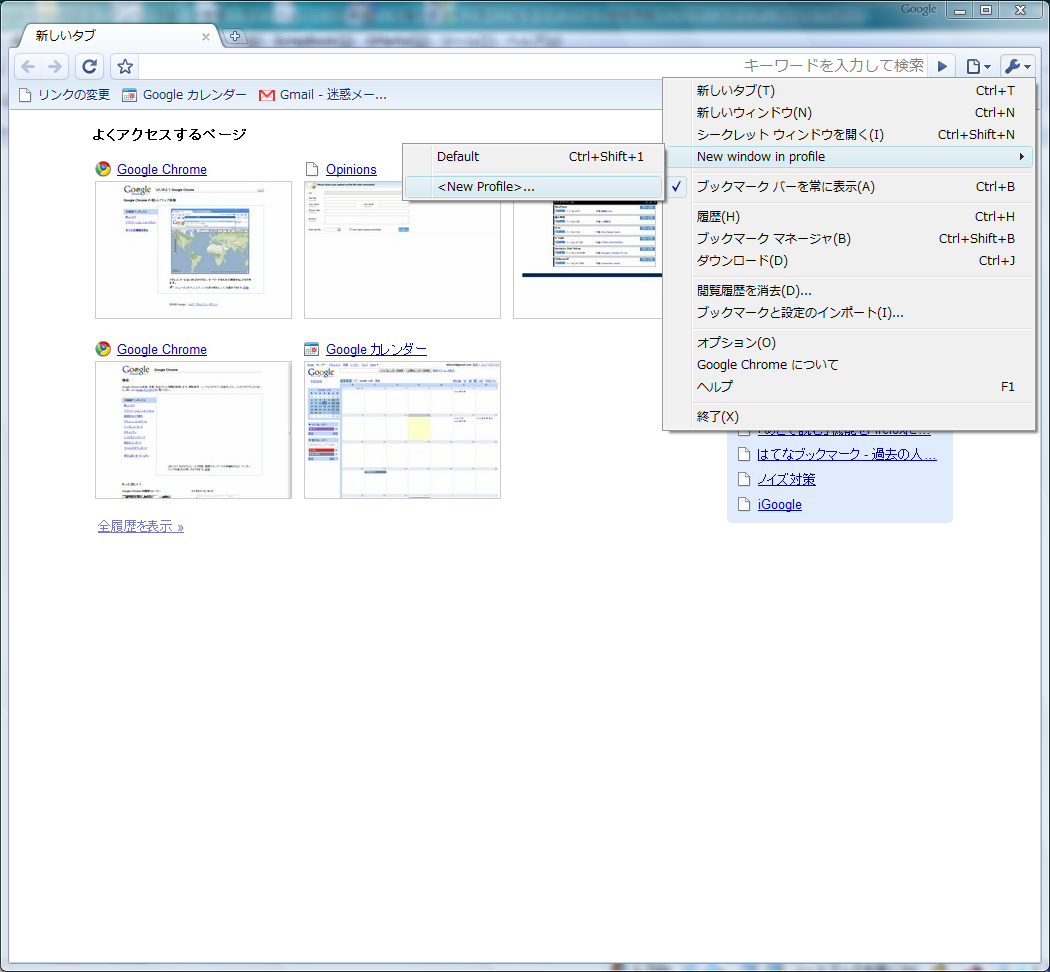Open first Google Chrome page link
The height and width of the screenshot is (972, 1050).
pyautogui.click(x=162, y=169)
